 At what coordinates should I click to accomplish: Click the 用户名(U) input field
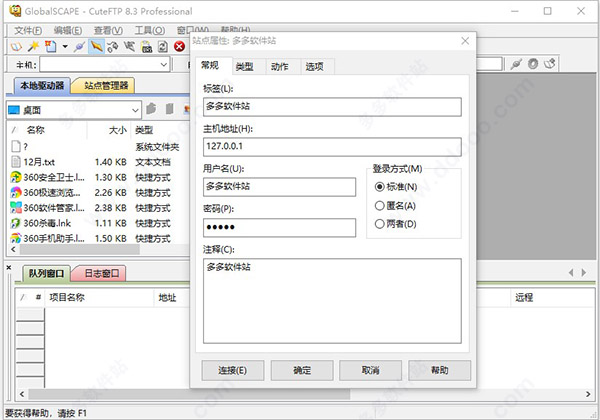coord(279,187)
